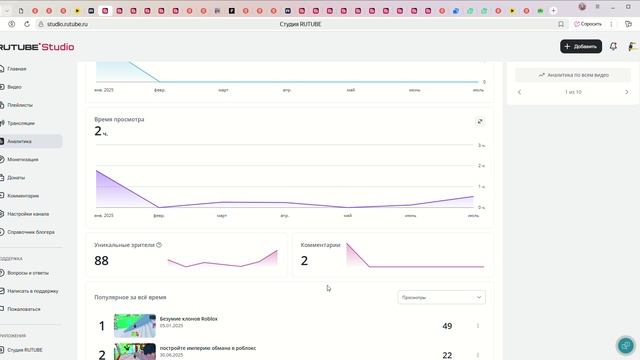Open the thumbnail of Безумие клонов Roblox
This screenshot has width=640, height=360.
[135, 325]
